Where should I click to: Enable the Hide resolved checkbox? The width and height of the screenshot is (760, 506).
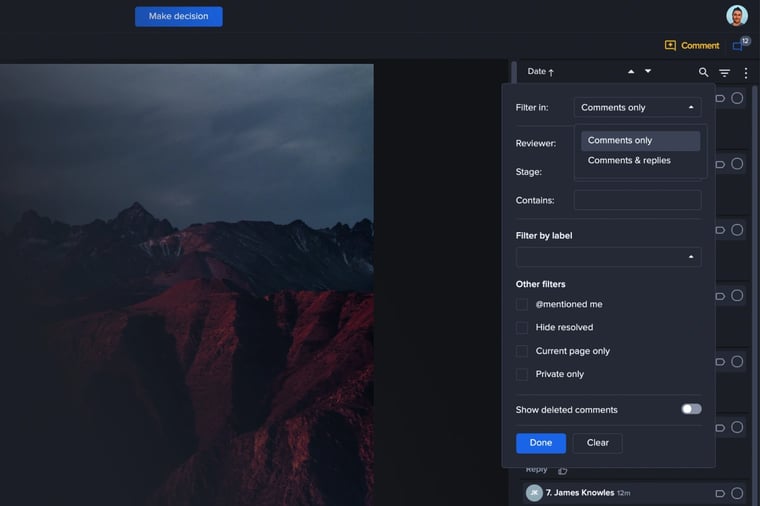tap(522, 328)
